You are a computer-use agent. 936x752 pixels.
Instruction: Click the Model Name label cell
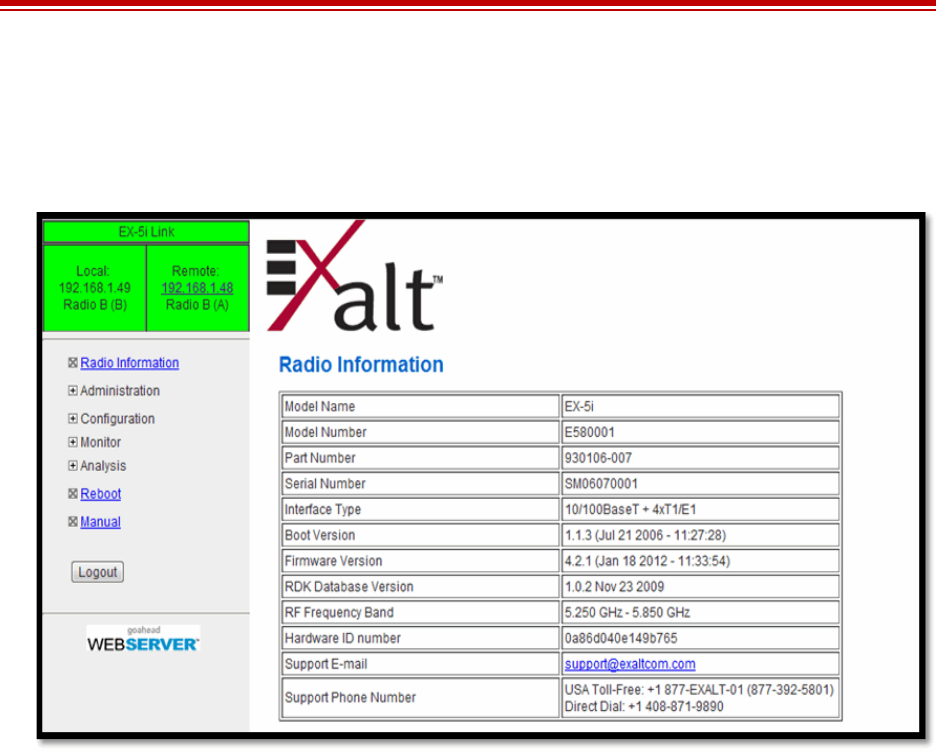[x=420, y=406]
